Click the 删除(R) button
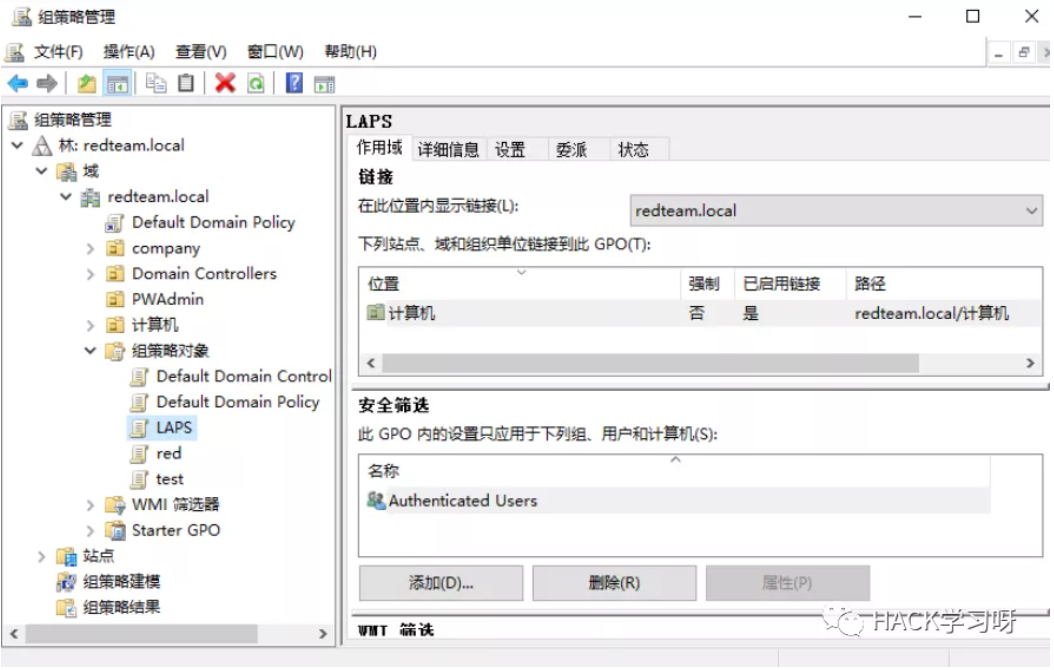Screen dimensions: 1054x670 pyautogui.click(x=614, y=583)
